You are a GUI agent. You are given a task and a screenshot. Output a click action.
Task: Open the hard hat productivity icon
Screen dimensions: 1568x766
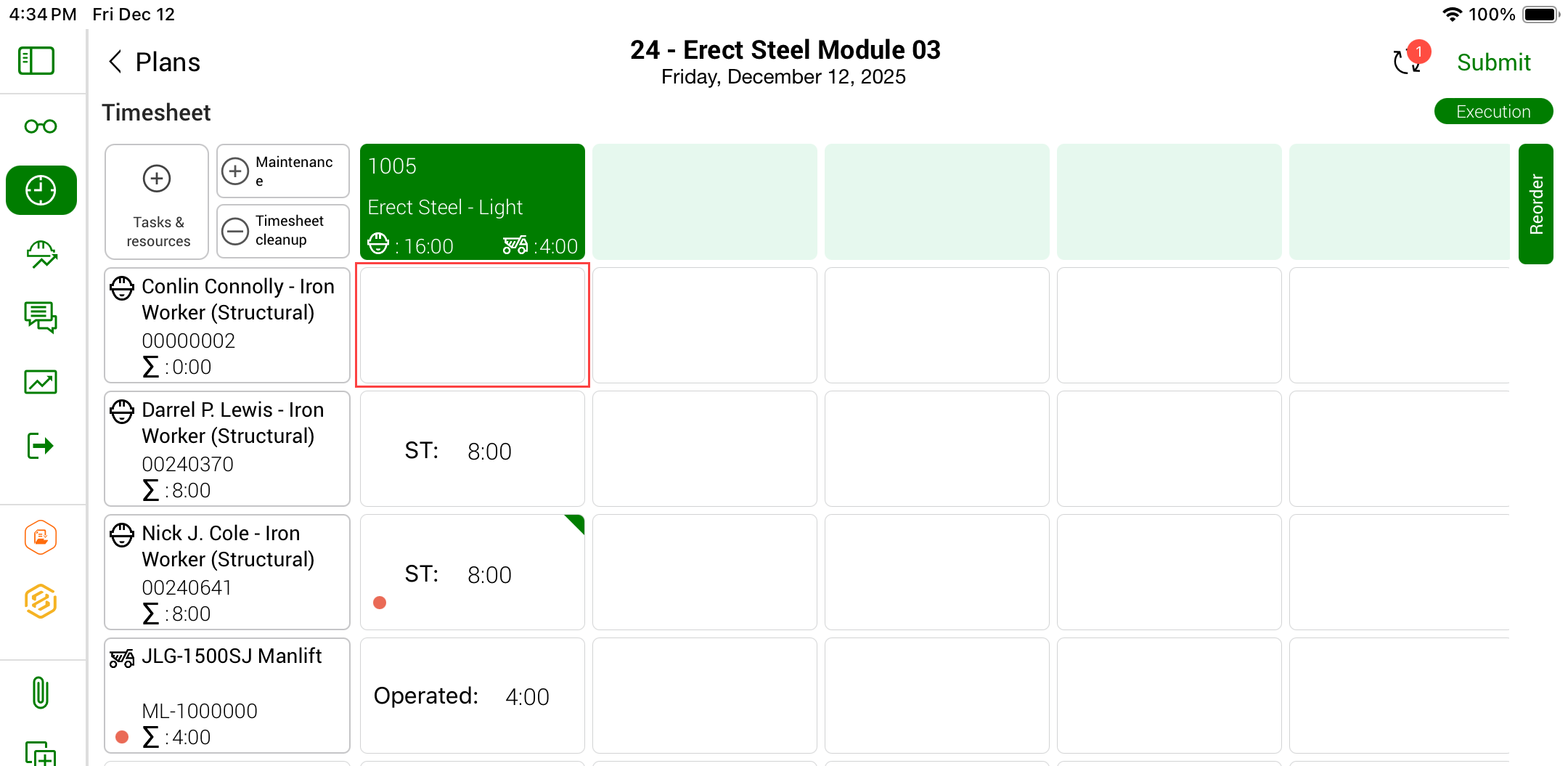[x=41, y=254]
